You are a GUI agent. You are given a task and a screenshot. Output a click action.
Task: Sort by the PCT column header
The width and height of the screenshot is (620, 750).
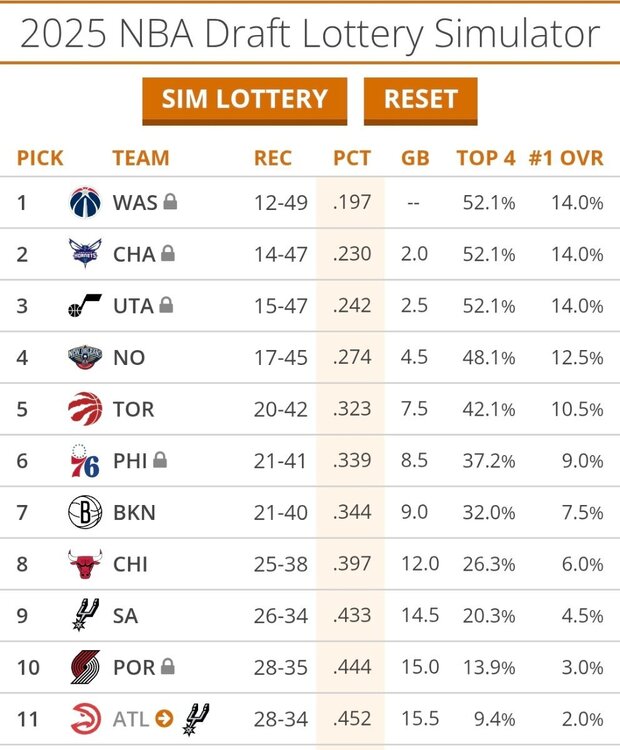pyautogui.click(x=352, y=158)
